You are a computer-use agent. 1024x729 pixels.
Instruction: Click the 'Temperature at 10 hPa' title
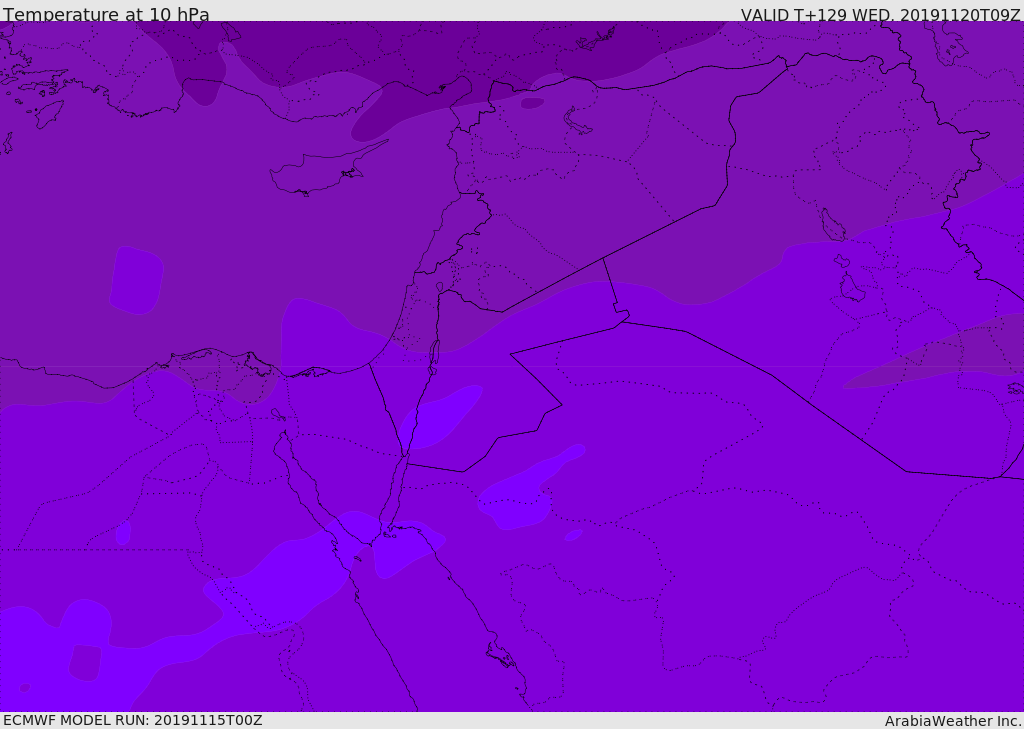[x=106, y=14]
